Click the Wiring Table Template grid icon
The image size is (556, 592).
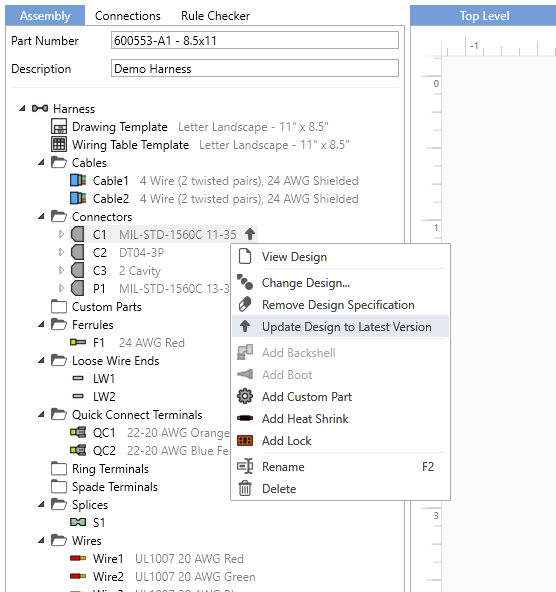[59, 145]
